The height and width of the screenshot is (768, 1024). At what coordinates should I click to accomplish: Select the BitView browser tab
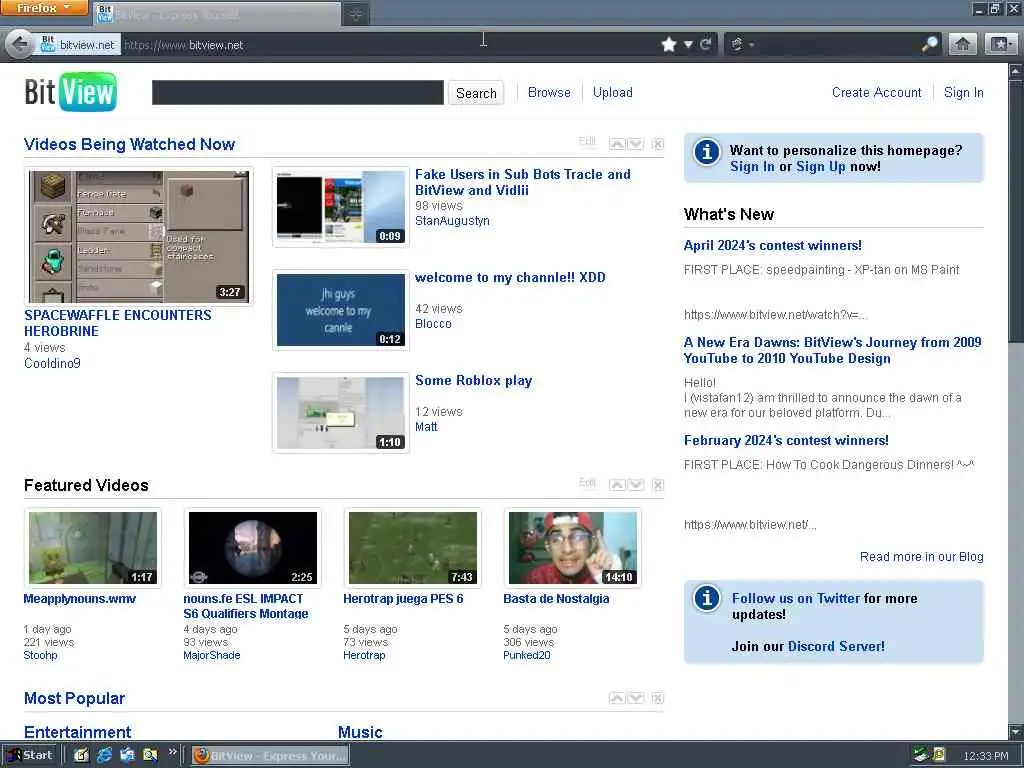217,14
